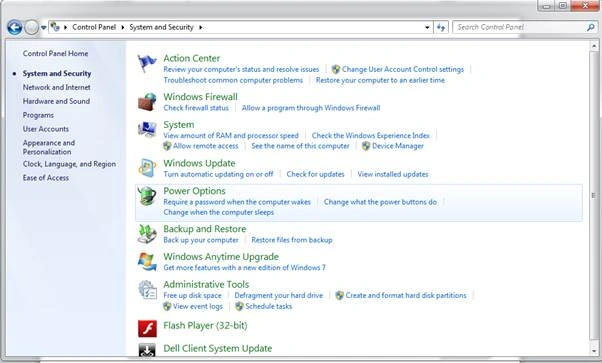
Task: Open Network and Internet category
Action: pyautogui.click(x=56, y=88)
